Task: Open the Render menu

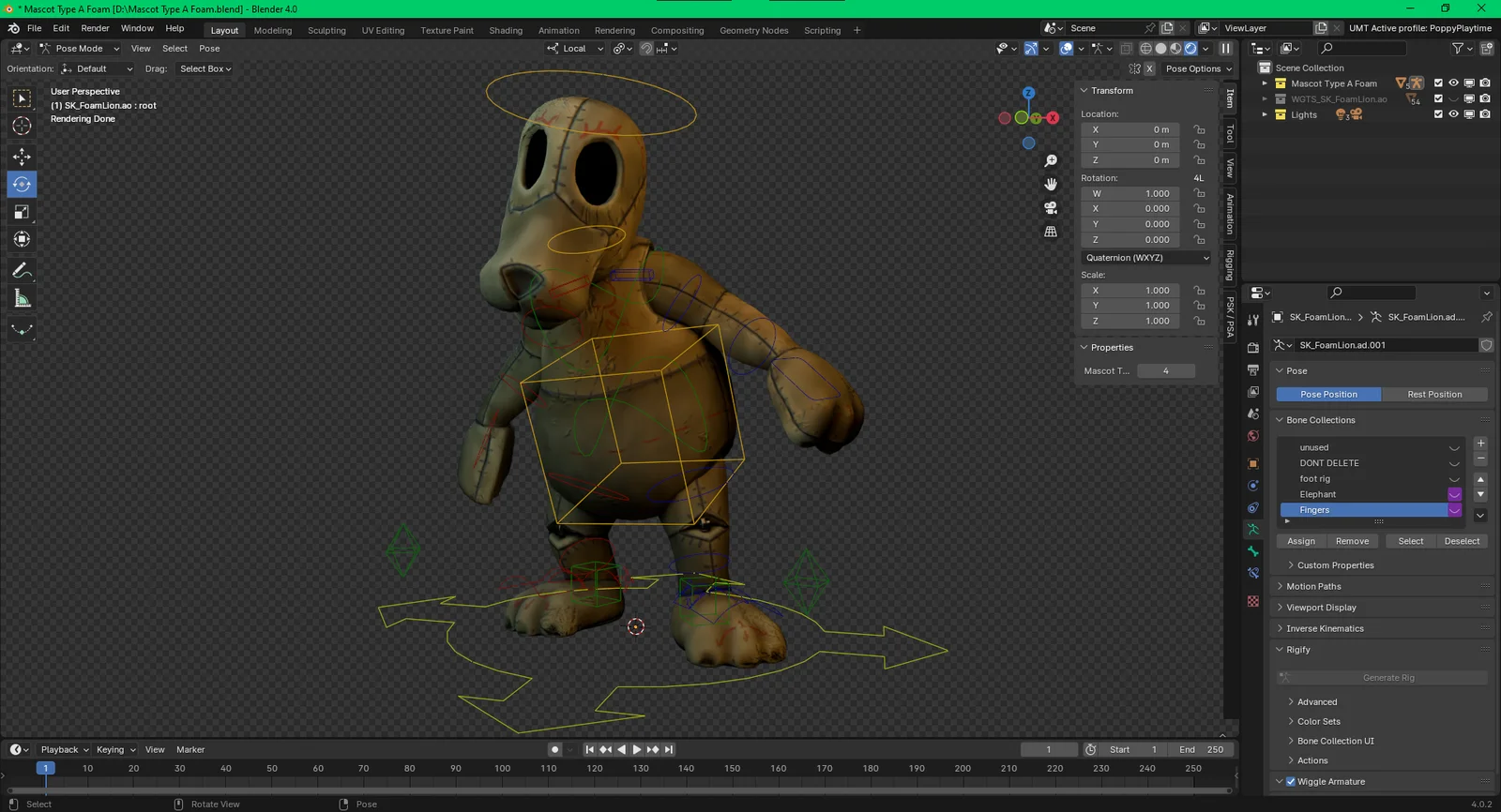Action: 95,28
